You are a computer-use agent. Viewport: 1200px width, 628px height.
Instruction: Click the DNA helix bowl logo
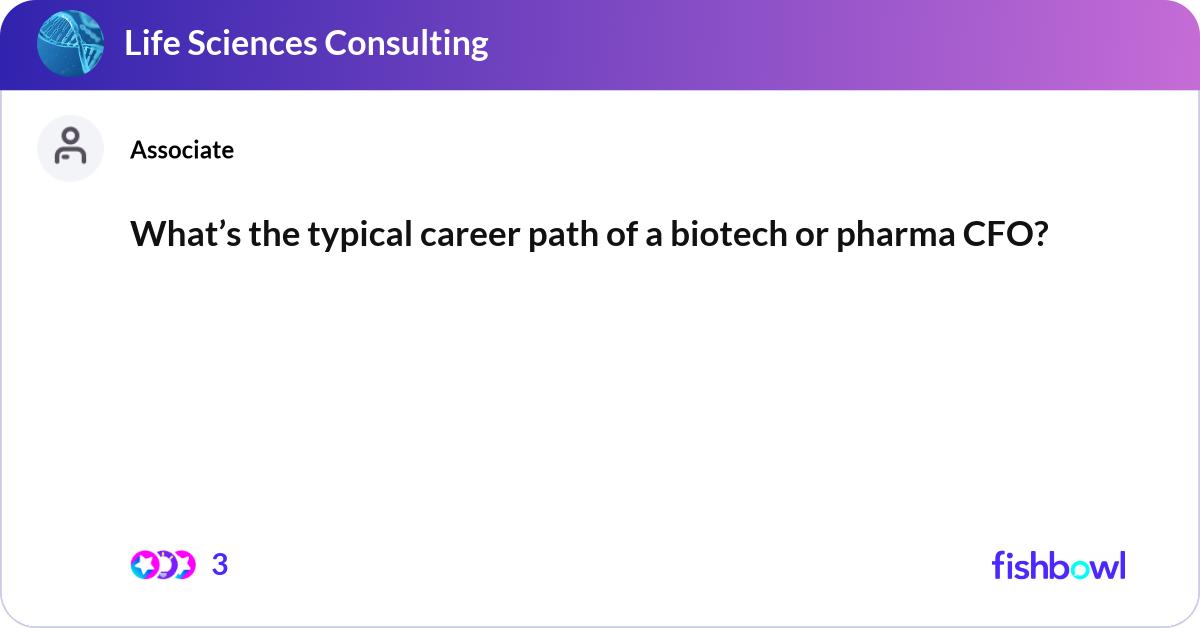coord(71,44)
